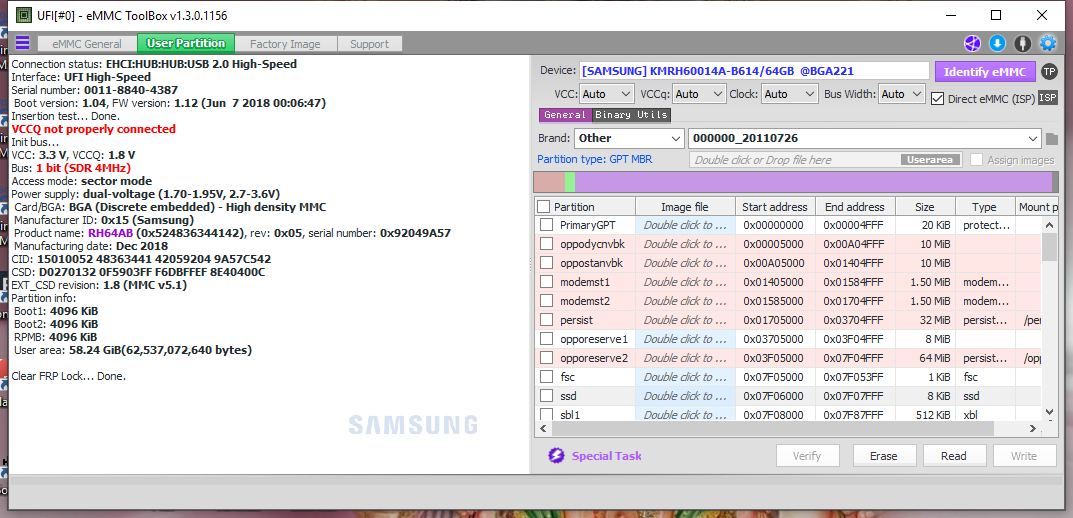Check the oppodycnvbk partition box
1073x518 pixels.
pyautogui.click(x=546, y=244)
